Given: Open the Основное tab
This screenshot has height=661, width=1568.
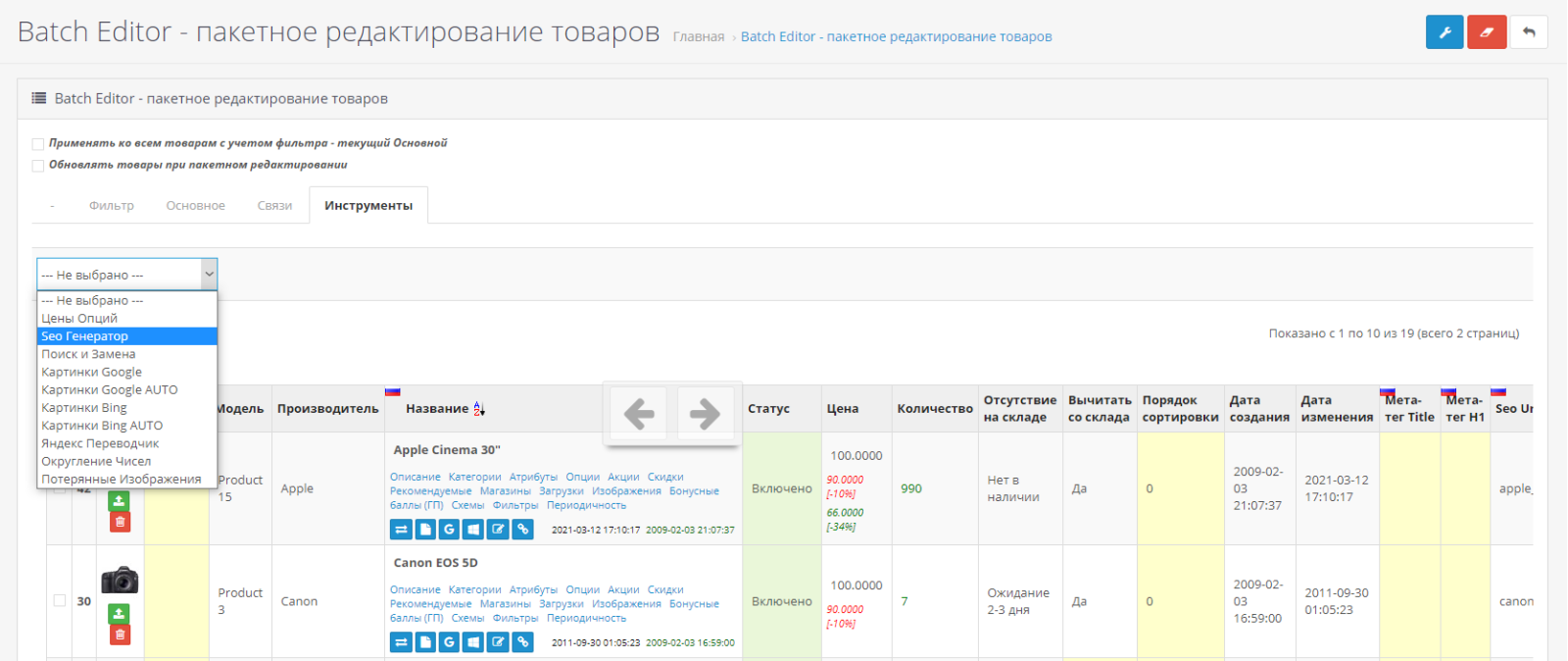Looking at the screenshot, I should coord(196,206).
